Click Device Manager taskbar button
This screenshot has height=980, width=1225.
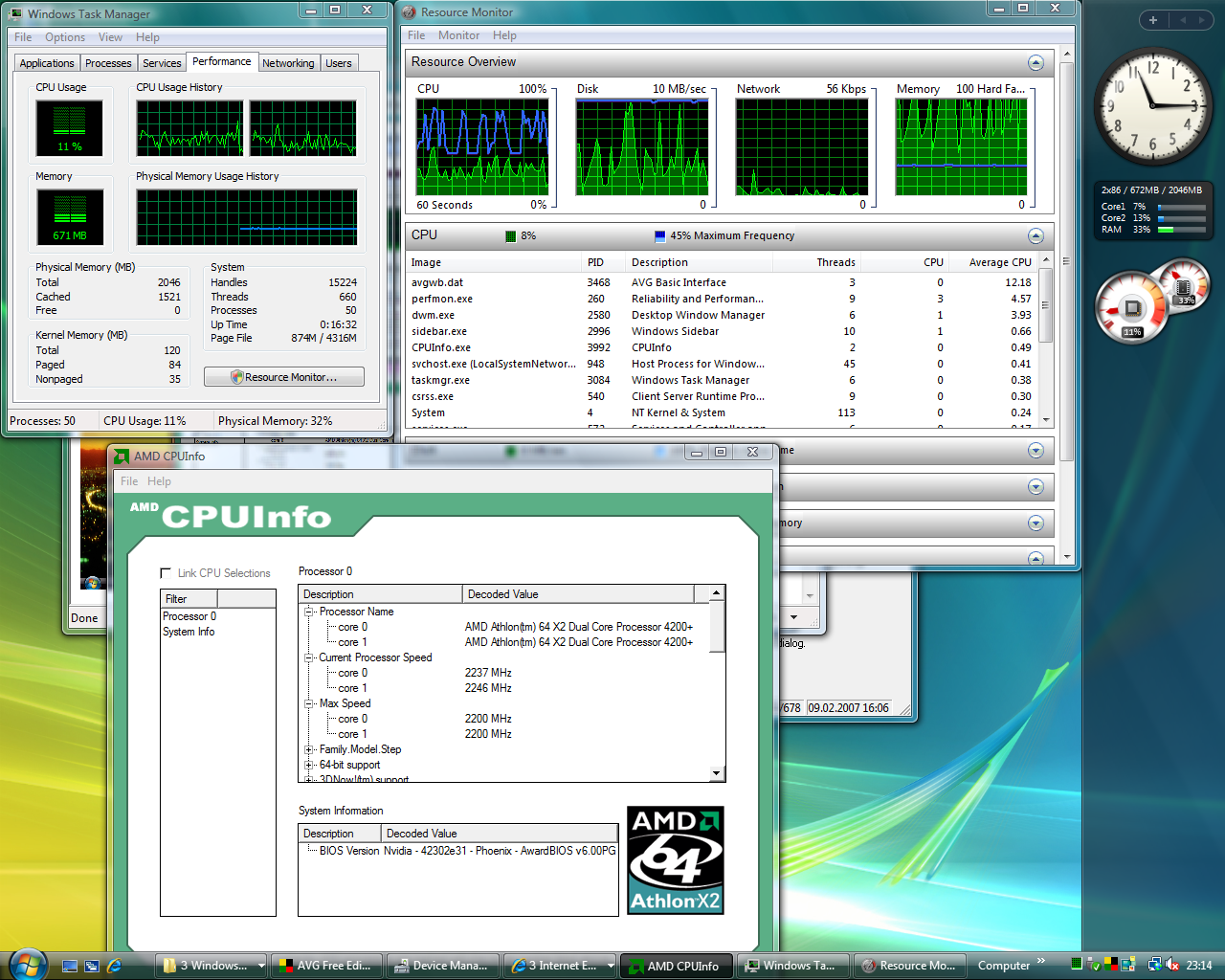click(443, 966)
